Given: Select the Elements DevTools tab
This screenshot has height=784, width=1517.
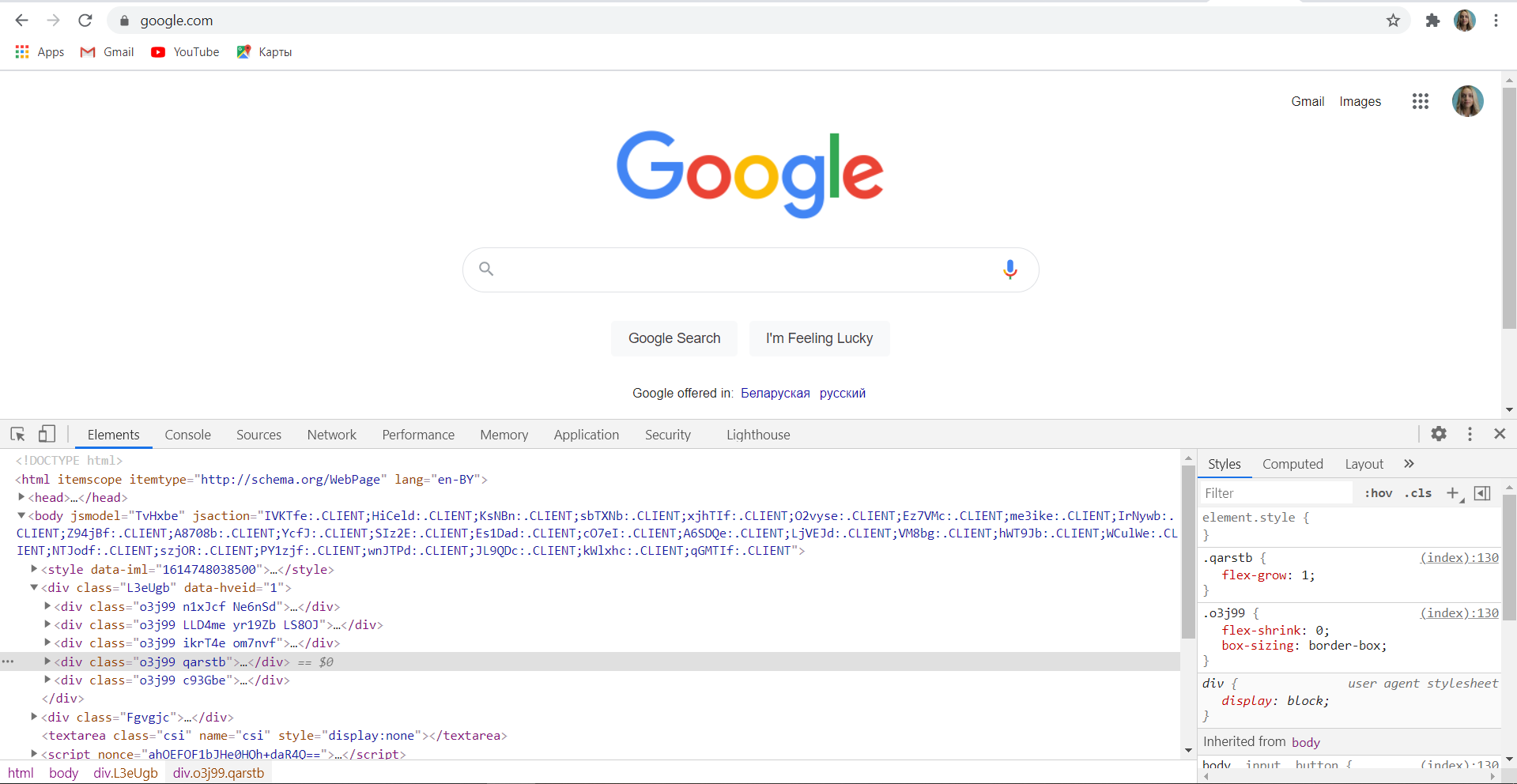Looking at the screenshot, I should tap(113, 435).
